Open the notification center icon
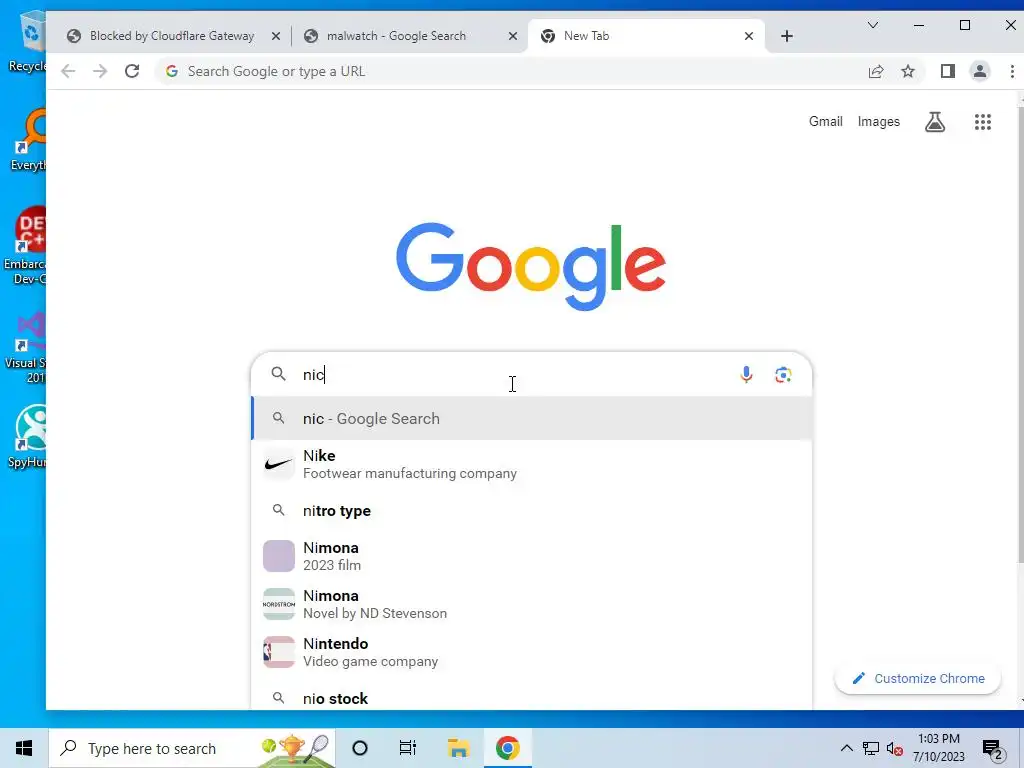1024x768 pixels. [x=992, y=749]
